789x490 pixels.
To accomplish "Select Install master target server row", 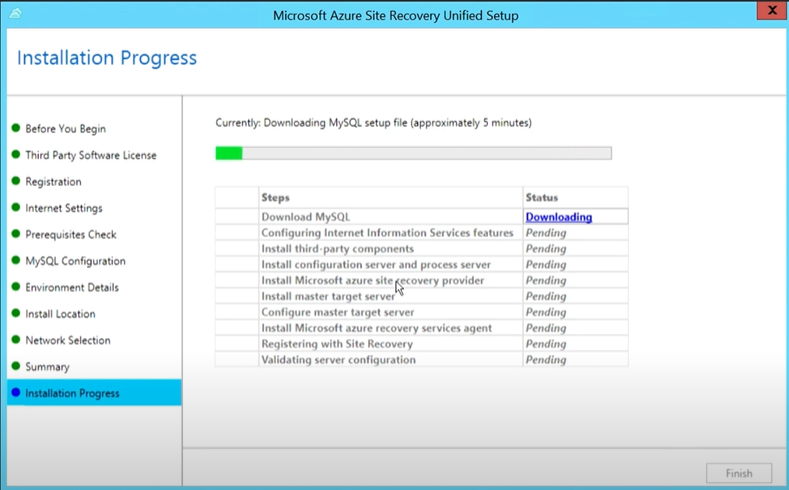I will [x=422, y=296].
